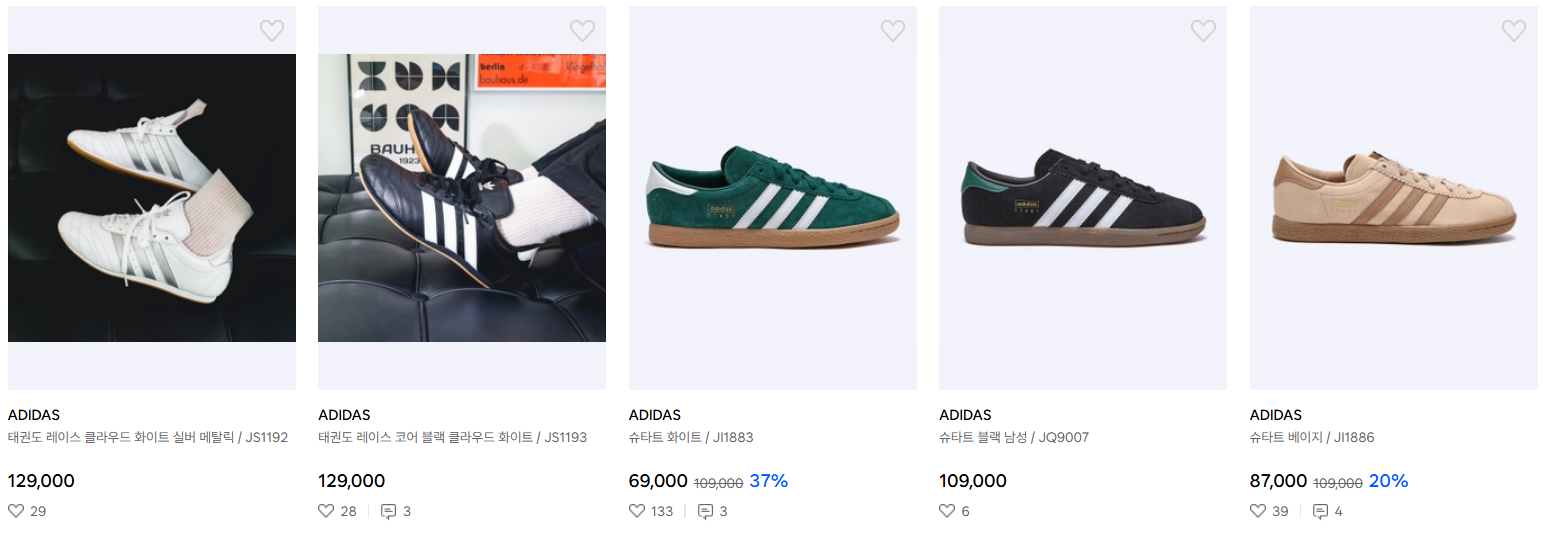
Task: Open green Stadt sneaker image
Action: pyautogui.click(x=773, y=198)
